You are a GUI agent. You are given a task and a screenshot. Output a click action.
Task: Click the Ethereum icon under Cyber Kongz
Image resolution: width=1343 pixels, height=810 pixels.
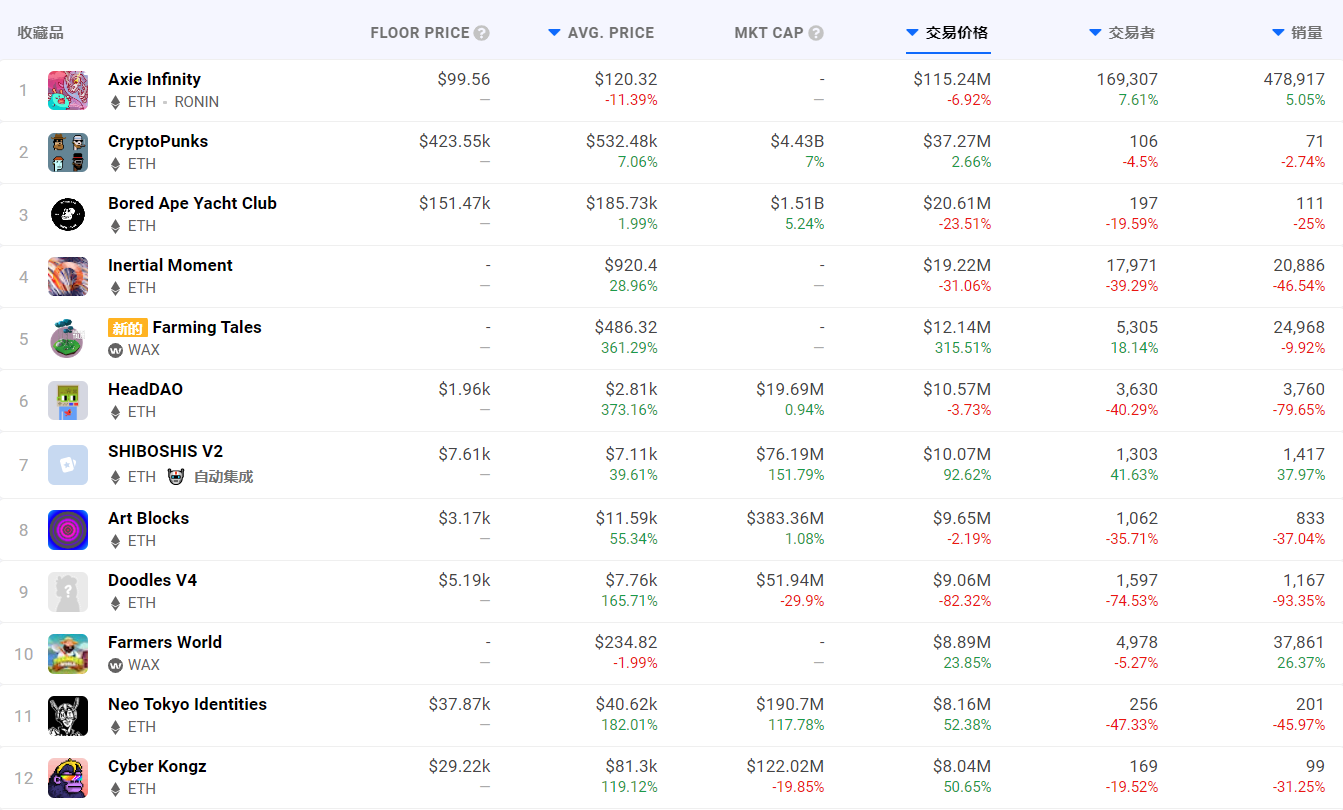click(115, 789)
